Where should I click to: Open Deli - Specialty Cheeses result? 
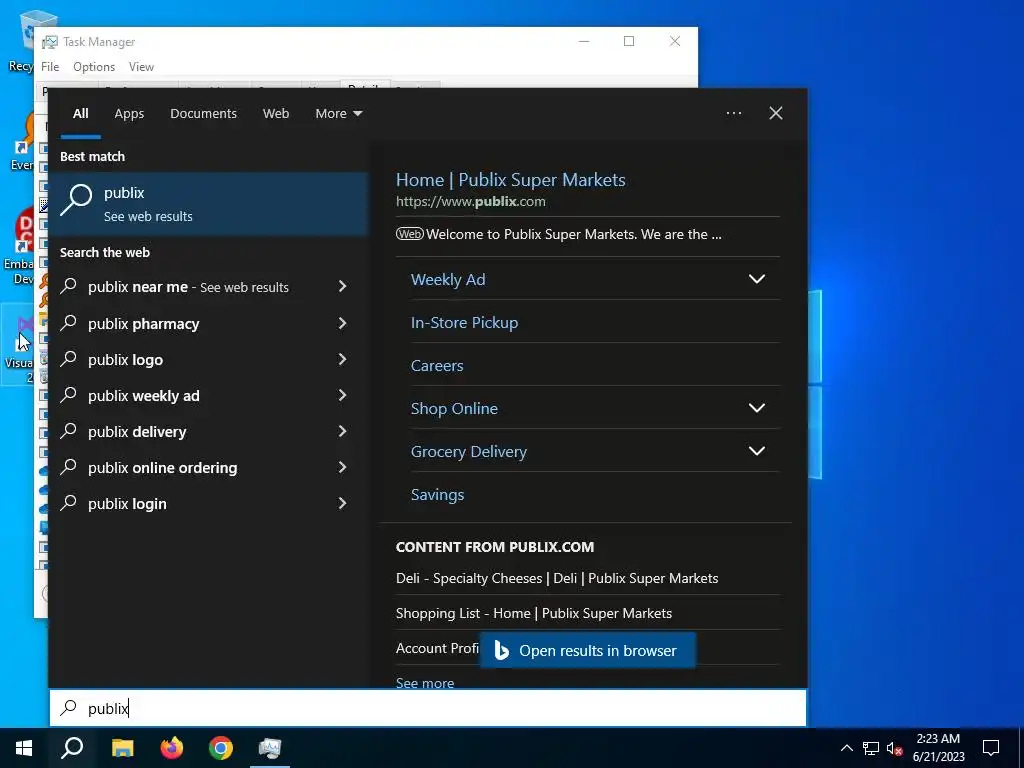point(557,578)
